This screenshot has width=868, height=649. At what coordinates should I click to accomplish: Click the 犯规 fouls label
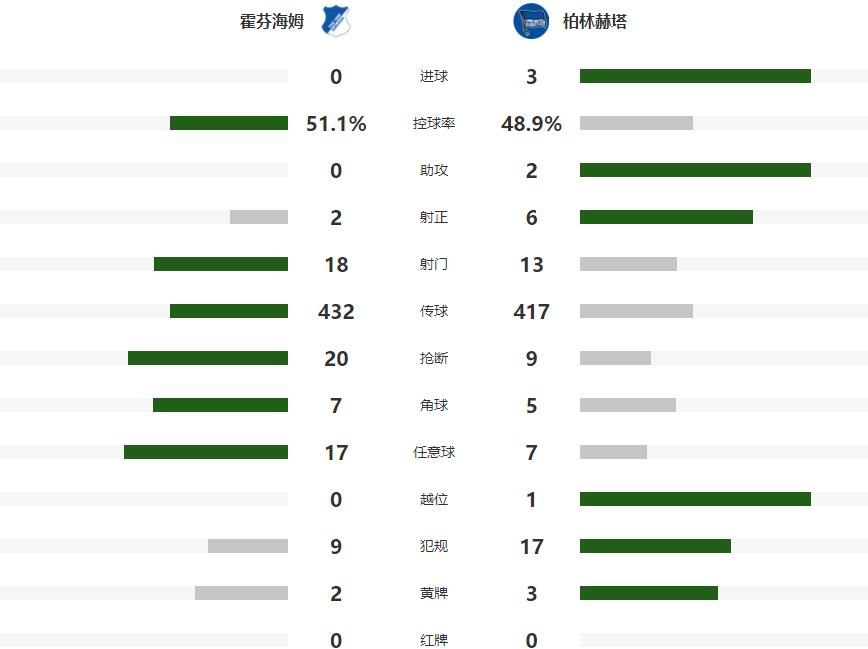point(433,546)
